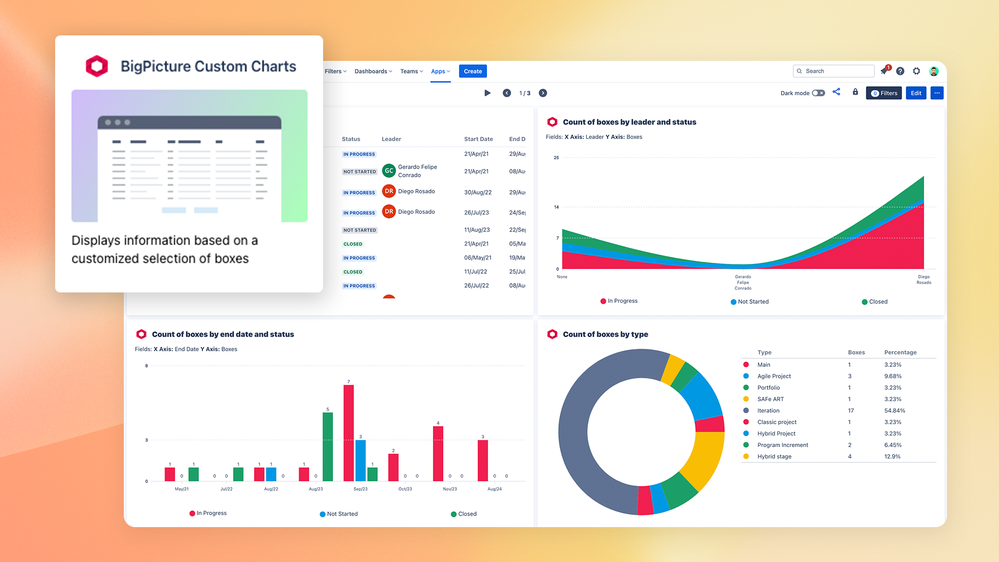Go to the previous dashboard page arrow
The width and height of the screenshot is (999, 562).
click(x=507, y=93)
